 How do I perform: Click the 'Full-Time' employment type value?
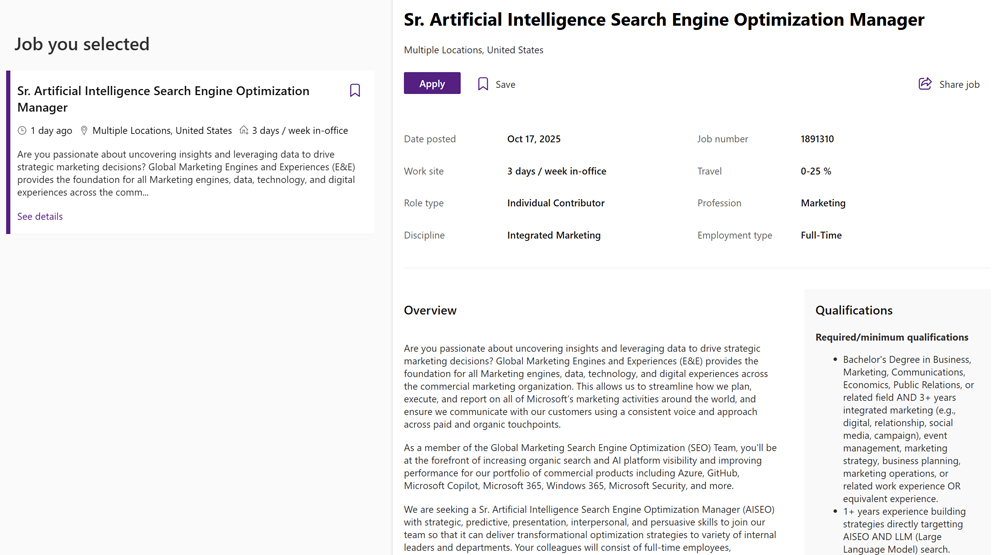pyautogui.click(x=821, y=235)
